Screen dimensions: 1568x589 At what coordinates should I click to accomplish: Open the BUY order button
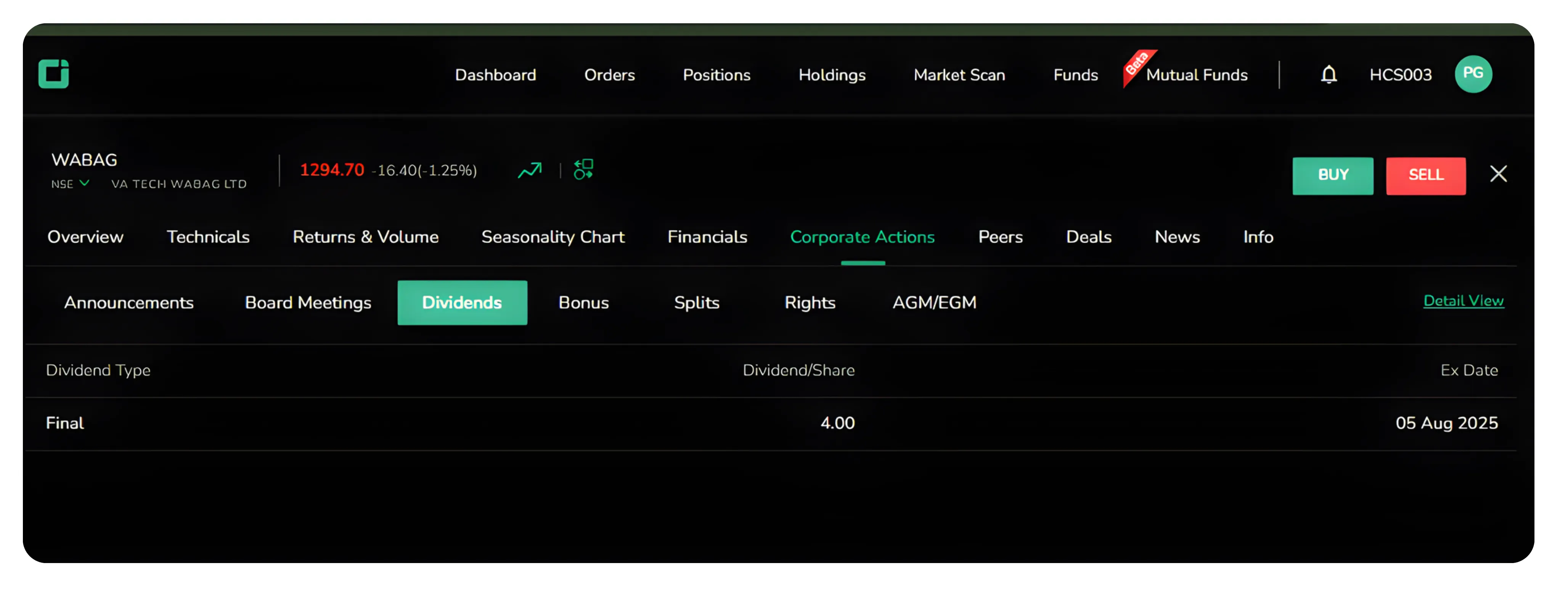pos(1332,176)
